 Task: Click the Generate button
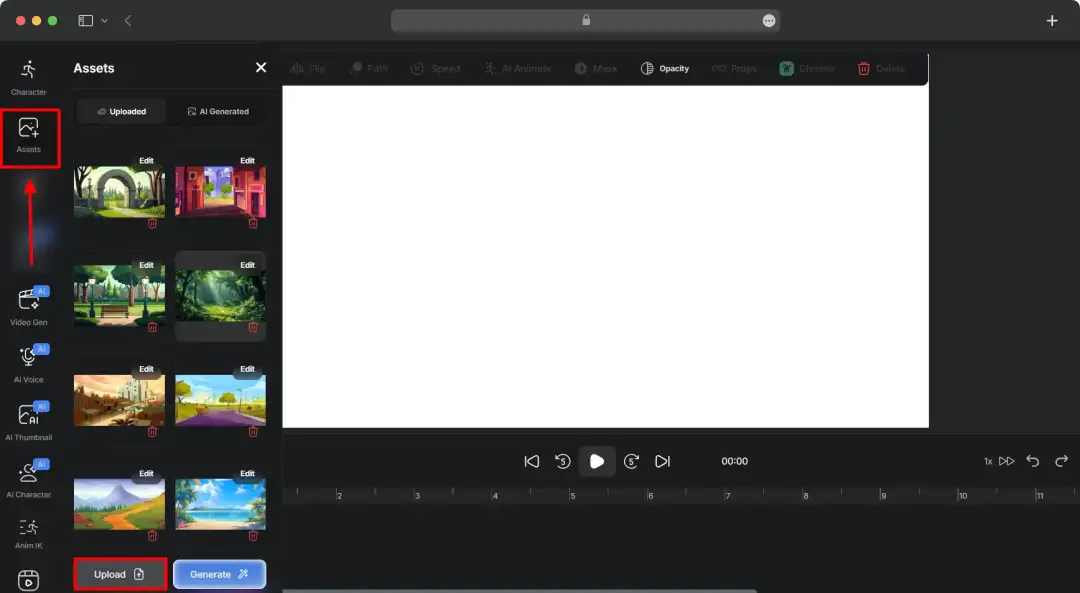click(x=219, y=573)
